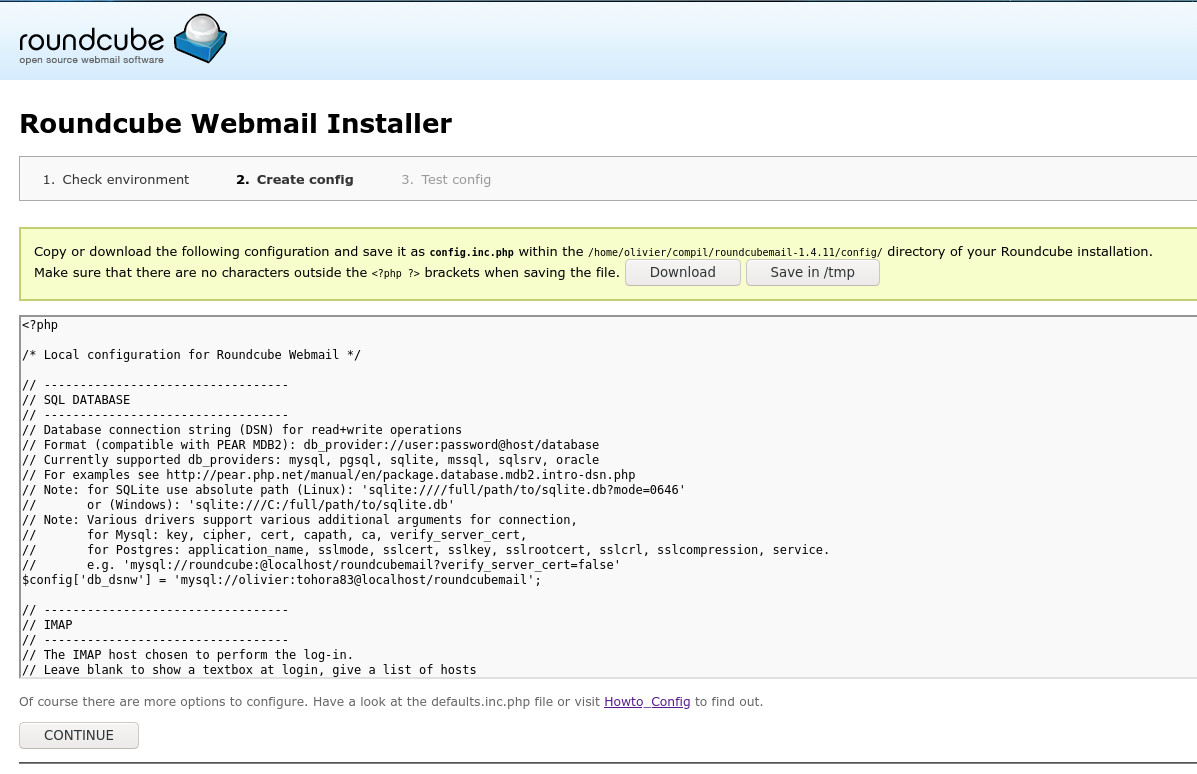The image size is (1197, 774).
Task: Click the pear.php.net URL line in config
Action: (x=328, y=475)
